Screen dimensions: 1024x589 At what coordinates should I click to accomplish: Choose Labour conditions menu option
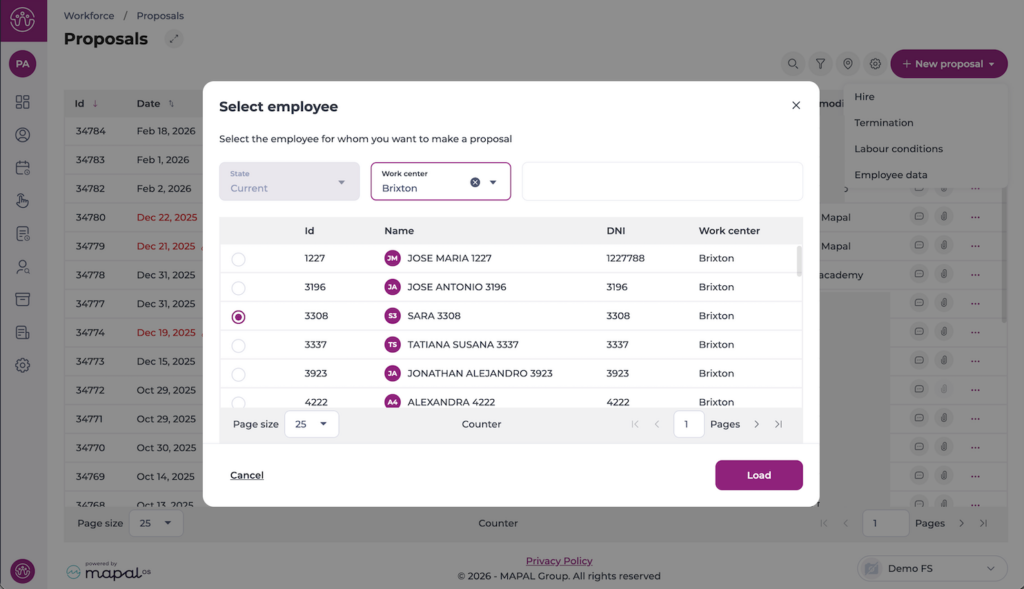click(898, 149)
